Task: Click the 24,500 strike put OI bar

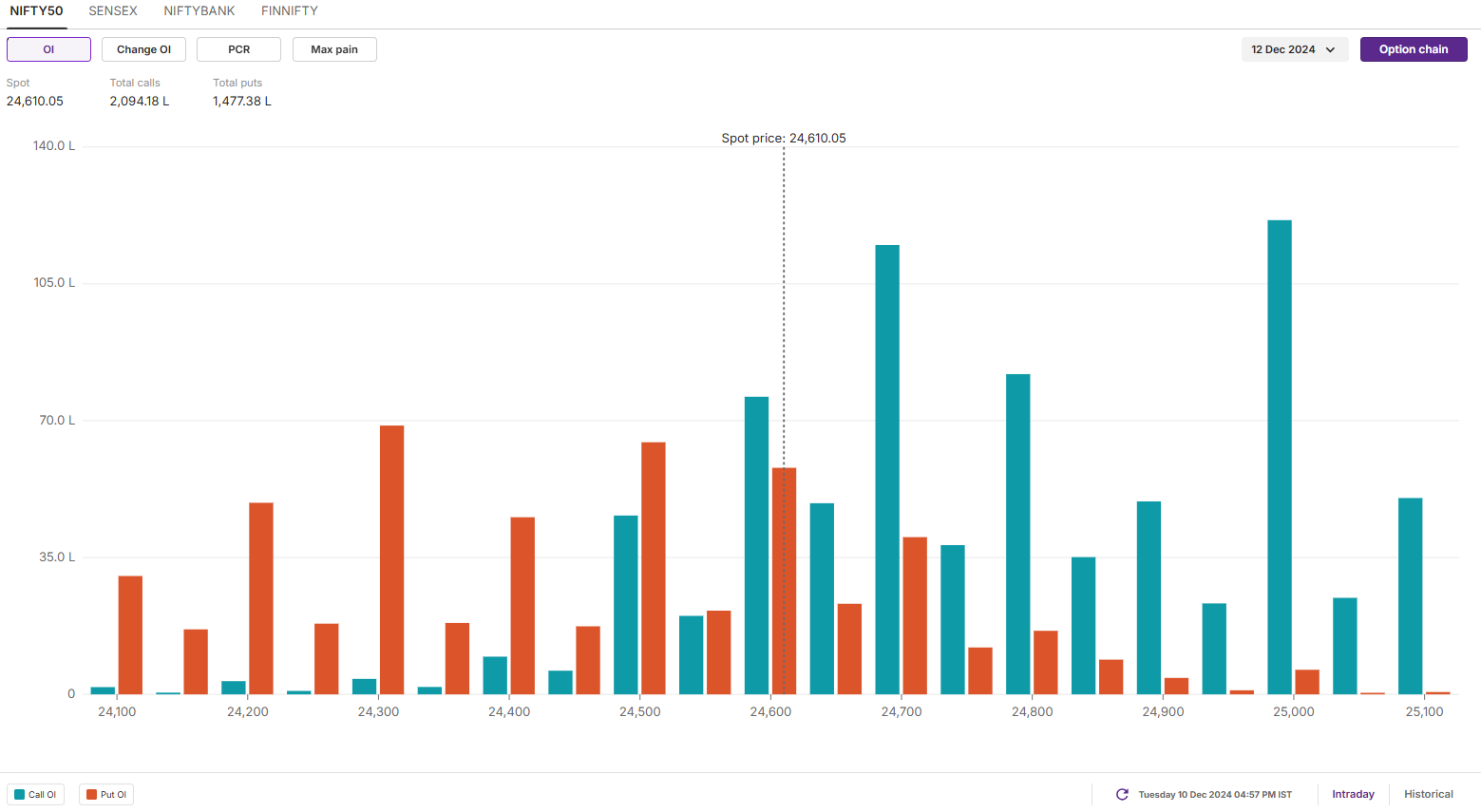Action: point(654,568)
